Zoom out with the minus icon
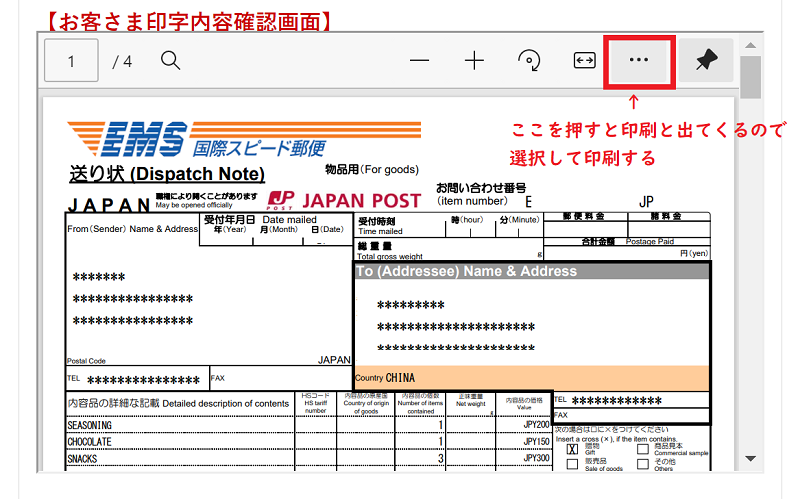Viewport: 800px width, 499px height. [x=419, y=61]
